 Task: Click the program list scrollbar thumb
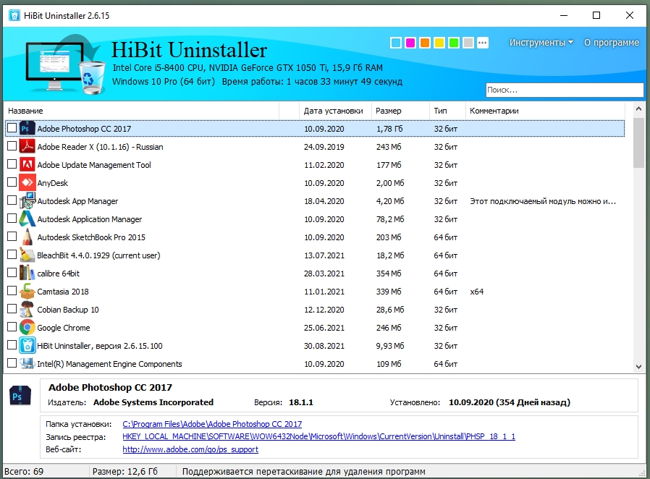tap(638, 143)
